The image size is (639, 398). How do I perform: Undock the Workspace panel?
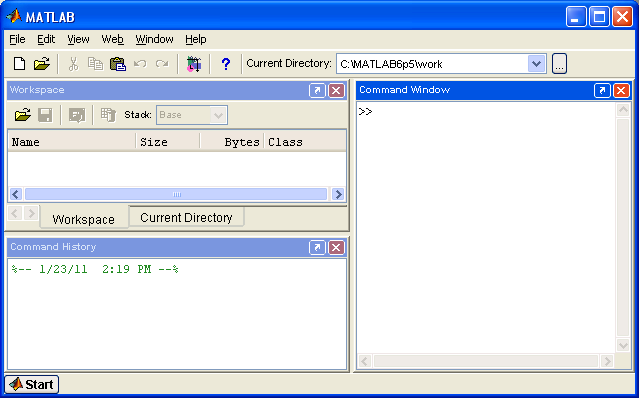click(x=317, y=90)
